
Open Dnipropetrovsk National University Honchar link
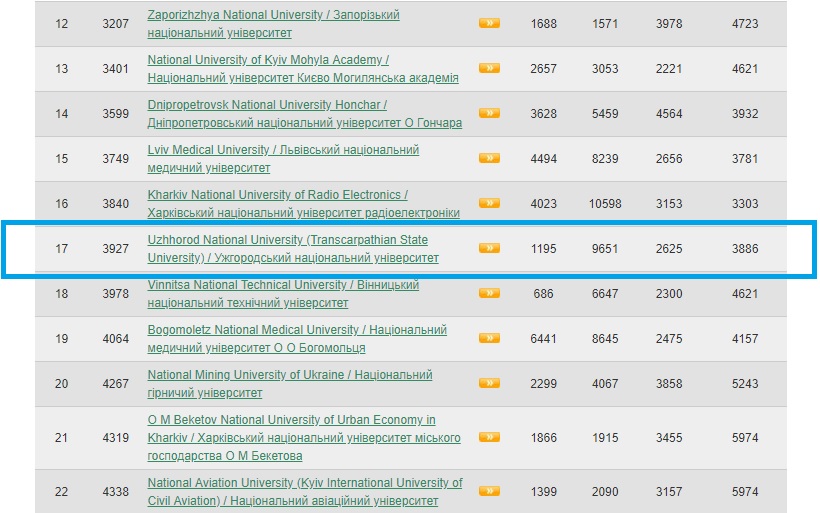(x=304, y=113)
